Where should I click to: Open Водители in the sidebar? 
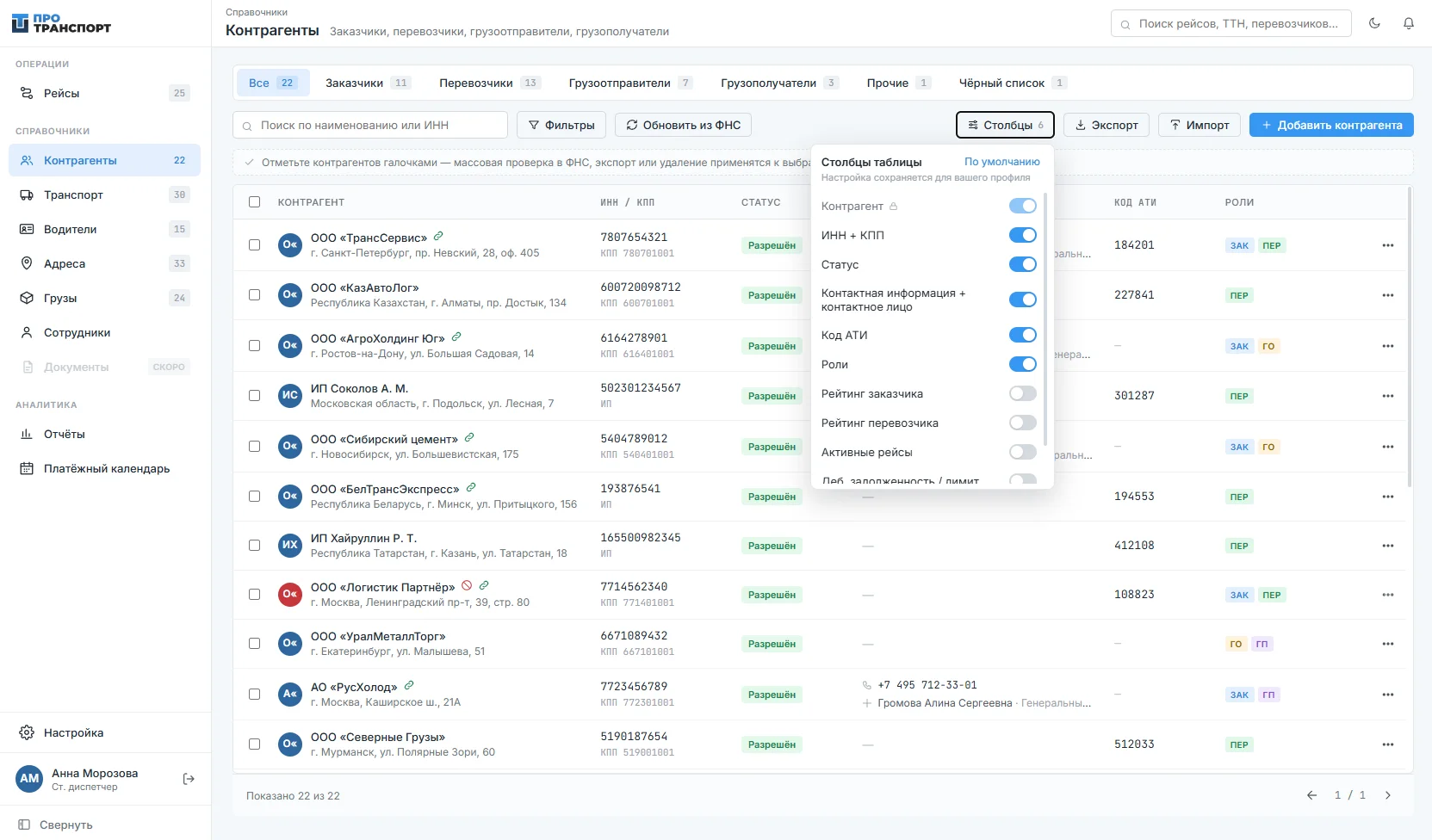(104, 229)
